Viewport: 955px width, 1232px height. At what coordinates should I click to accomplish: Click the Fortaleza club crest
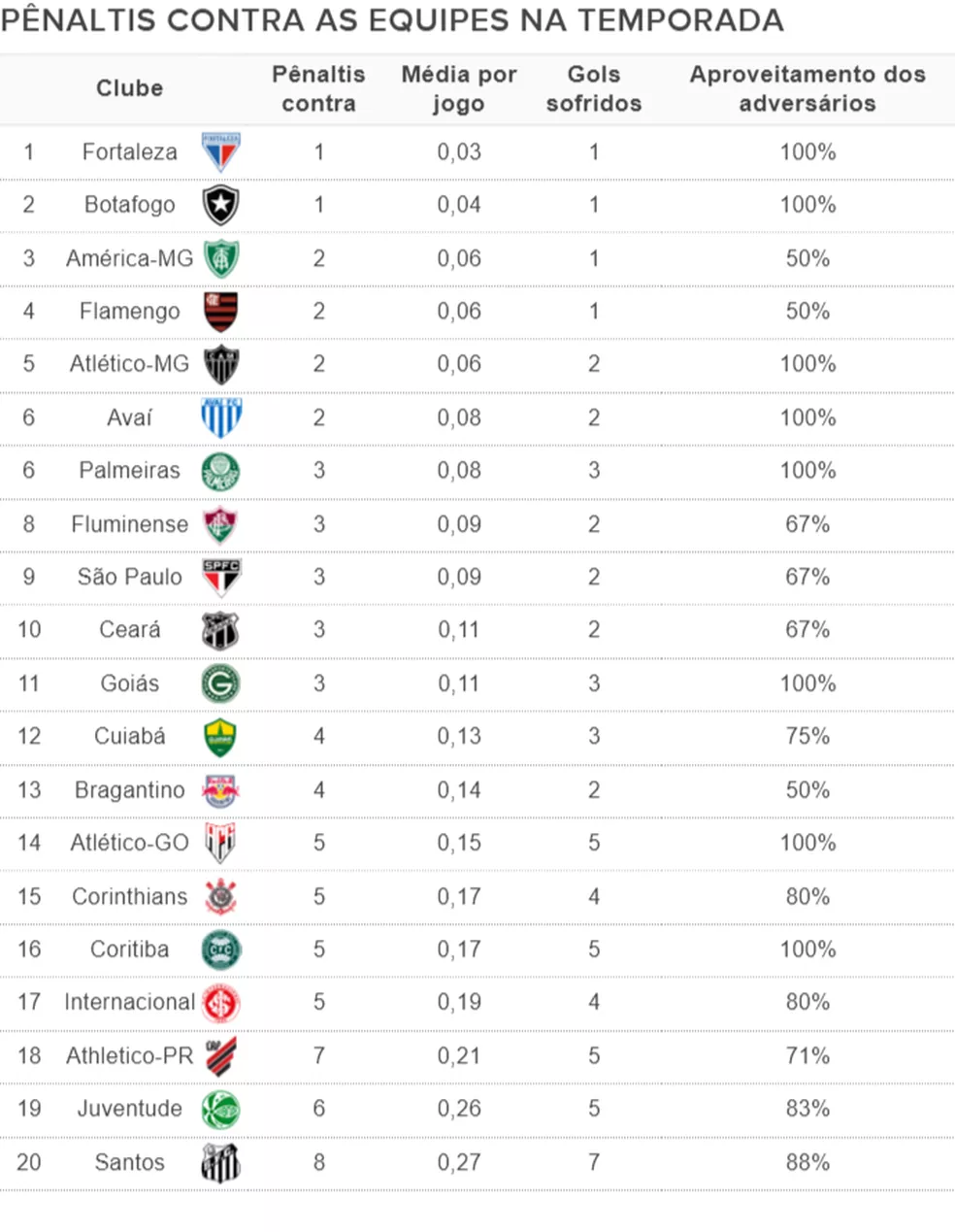coord(221,152)
